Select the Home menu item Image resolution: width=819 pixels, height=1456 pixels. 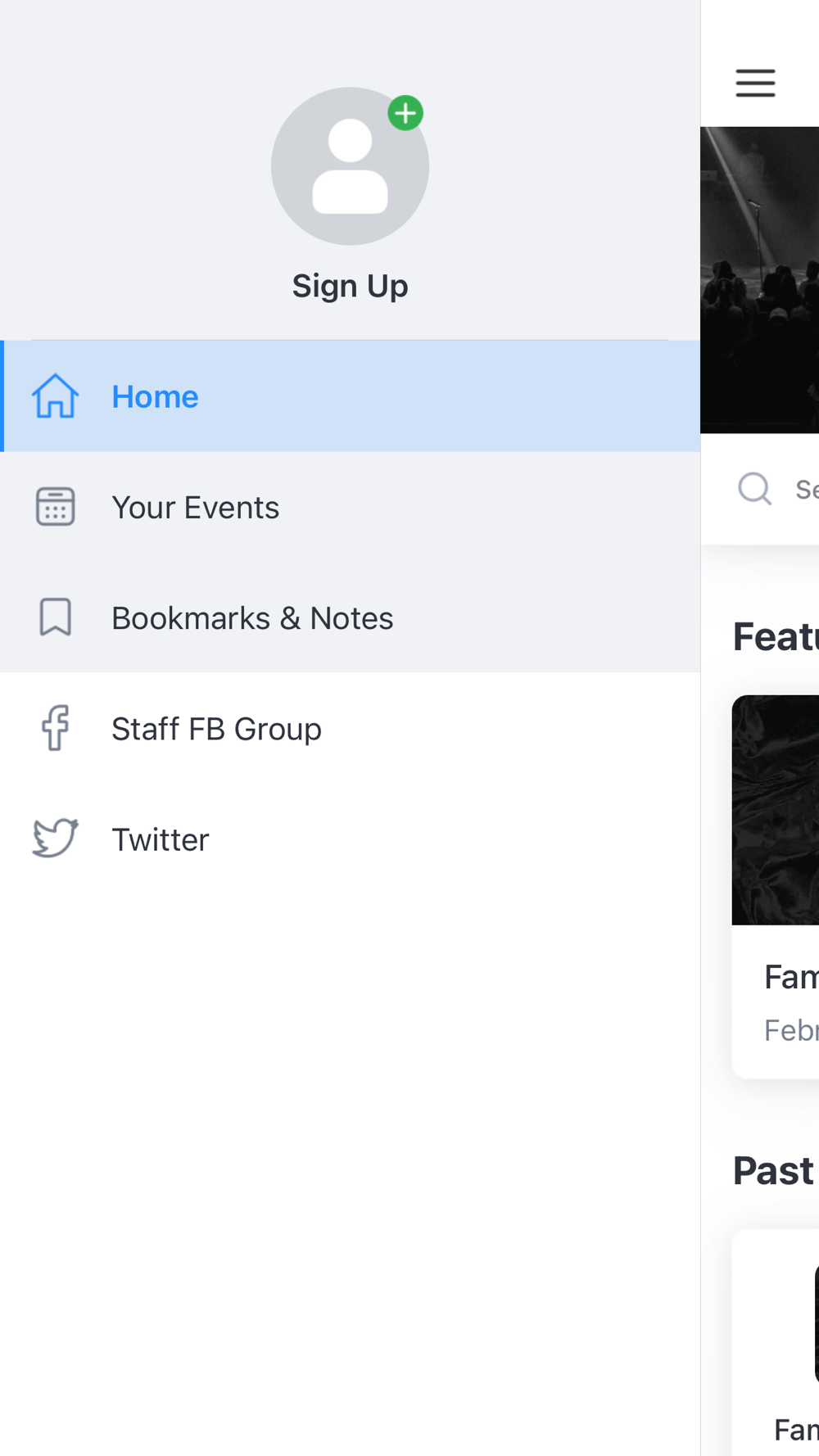(350, 396)
